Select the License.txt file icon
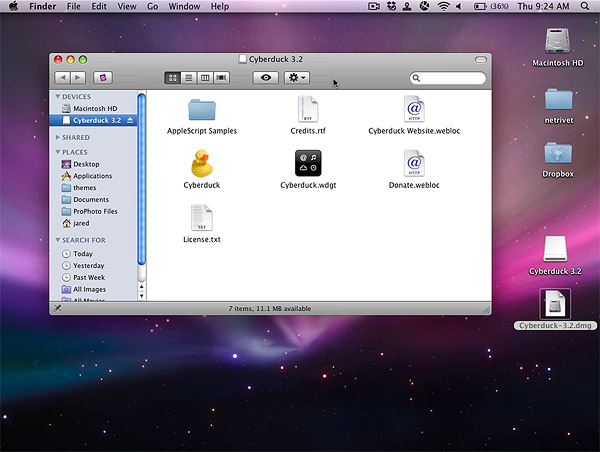 tap(202, 217)
